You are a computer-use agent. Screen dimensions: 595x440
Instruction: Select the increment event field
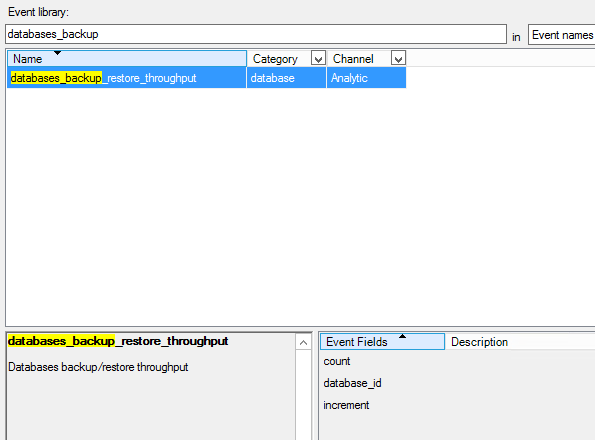click(346, 405)
